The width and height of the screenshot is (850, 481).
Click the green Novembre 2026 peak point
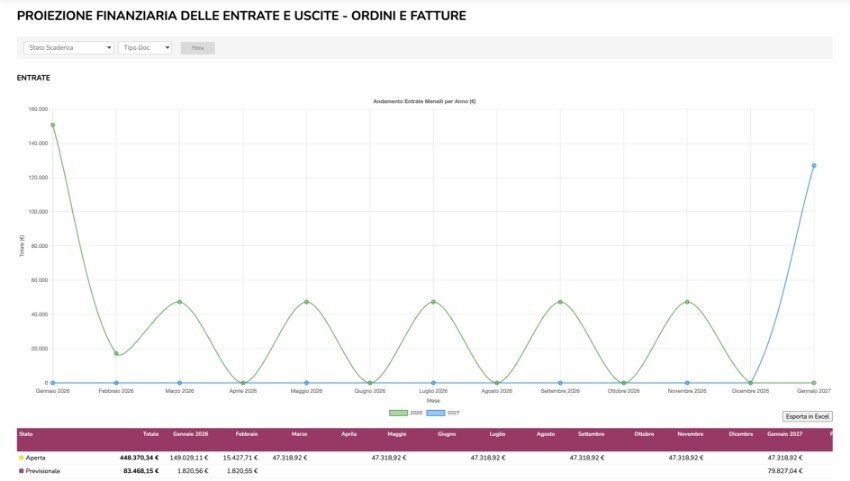687,302
